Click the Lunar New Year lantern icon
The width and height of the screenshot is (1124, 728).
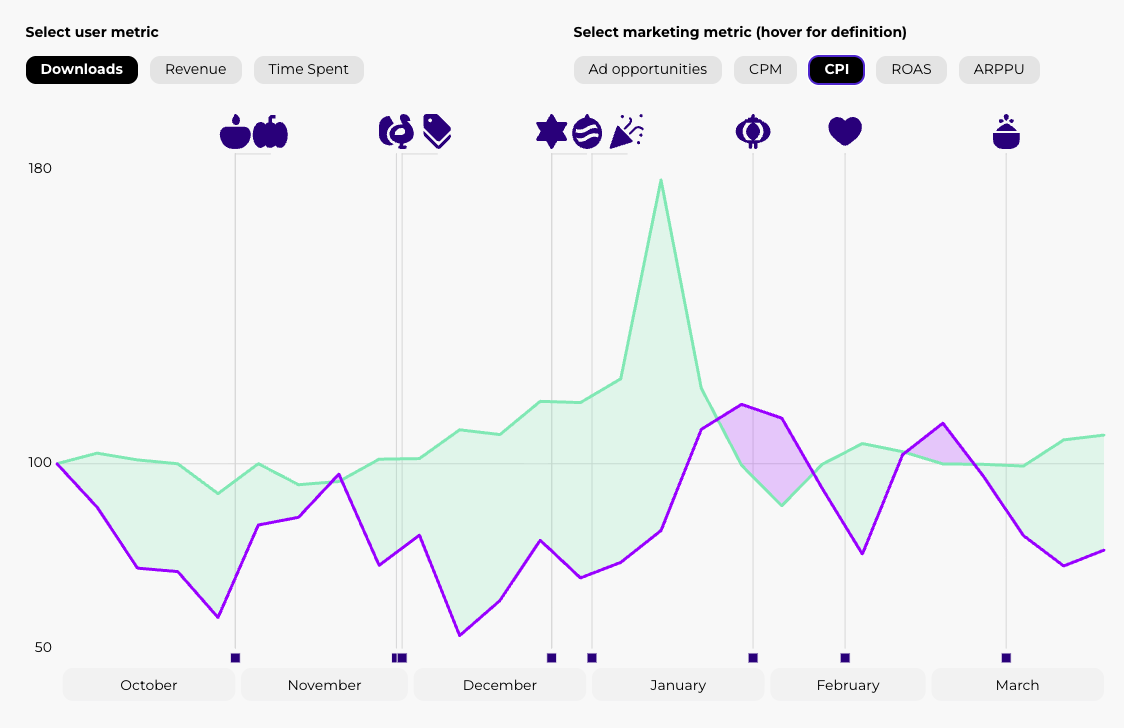(753, 131)
